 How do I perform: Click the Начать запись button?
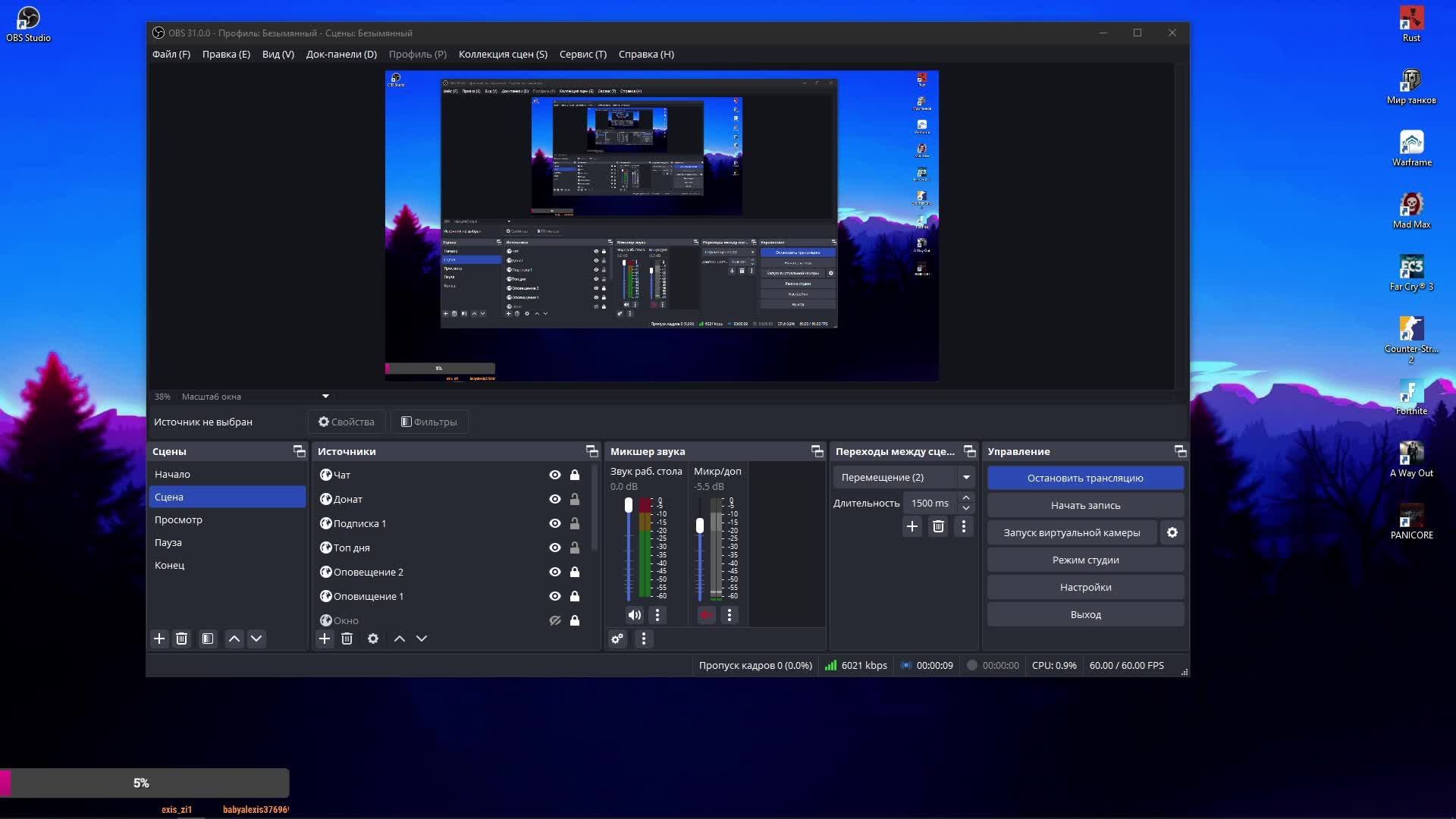(1085, 505)
